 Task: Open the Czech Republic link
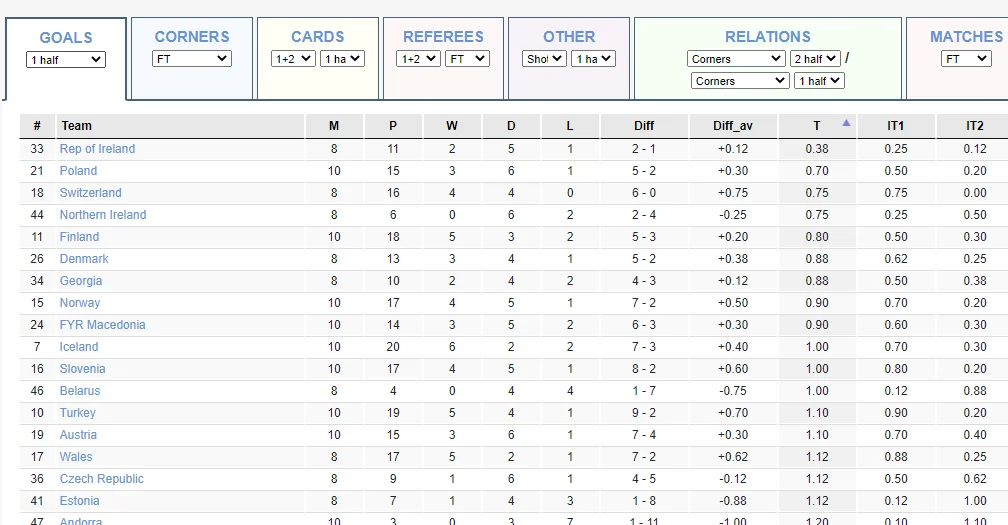pyautogui.click(x=101, y=479)
